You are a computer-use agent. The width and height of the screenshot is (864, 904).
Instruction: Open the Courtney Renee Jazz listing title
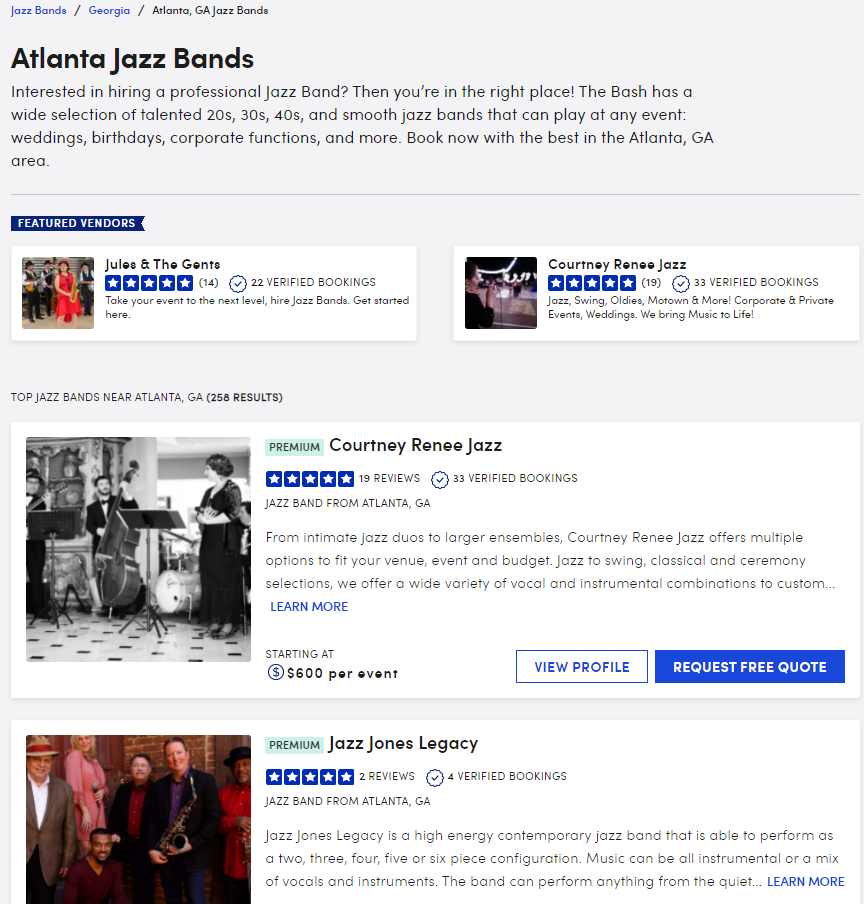click(x=415, y=446)
